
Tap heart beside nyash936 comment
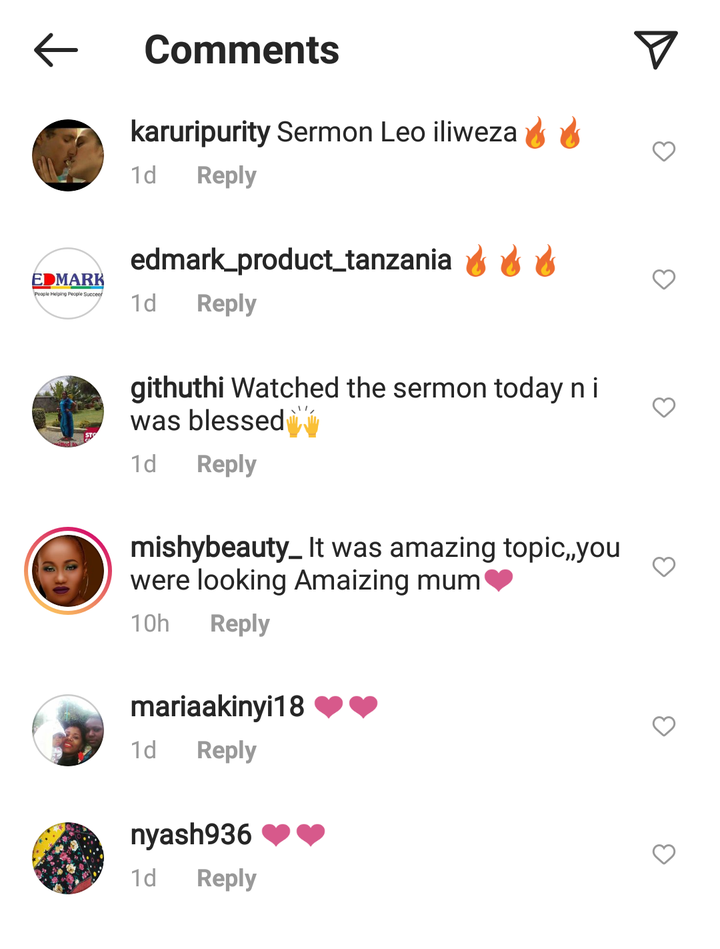point(664,854)
